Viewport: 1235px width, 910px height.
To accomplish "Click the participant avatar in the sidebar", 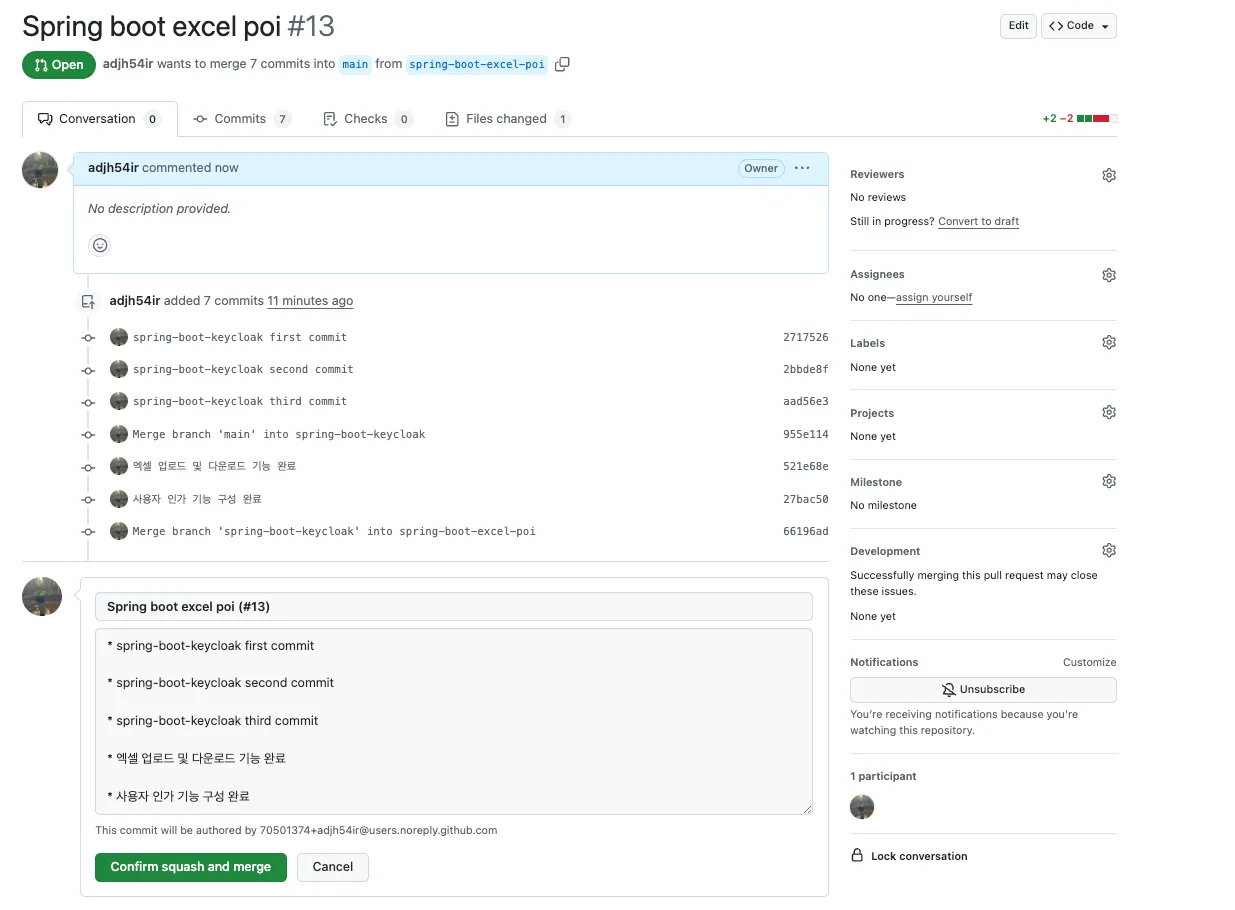I will tap(862, 807).
